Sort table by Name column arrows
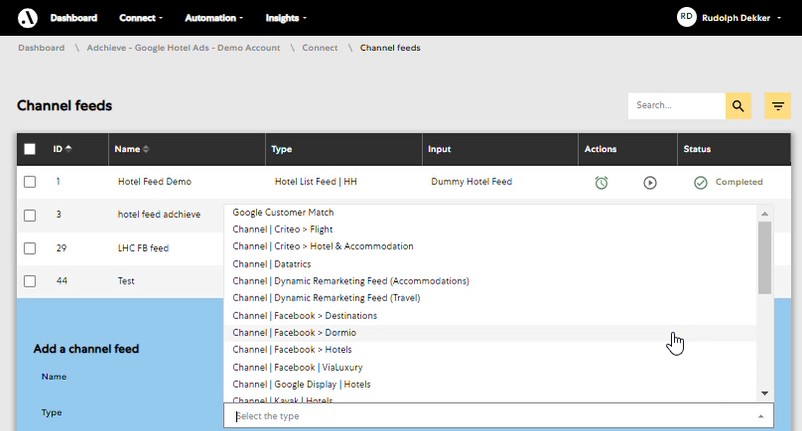Viewport: 802px width, 431px height. point(146,149)
